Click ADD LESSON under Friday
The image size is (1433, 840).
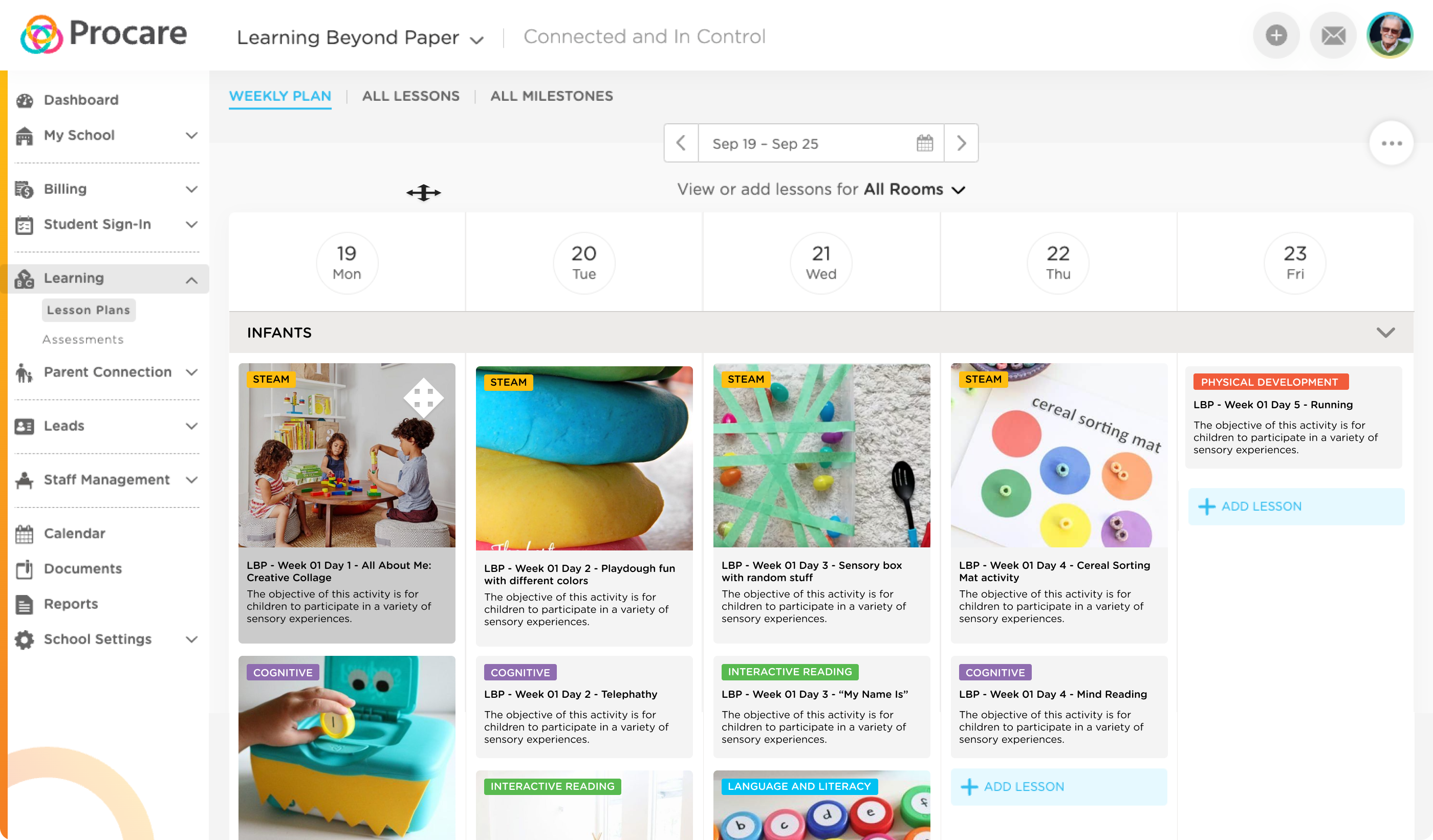[1295, 506]
